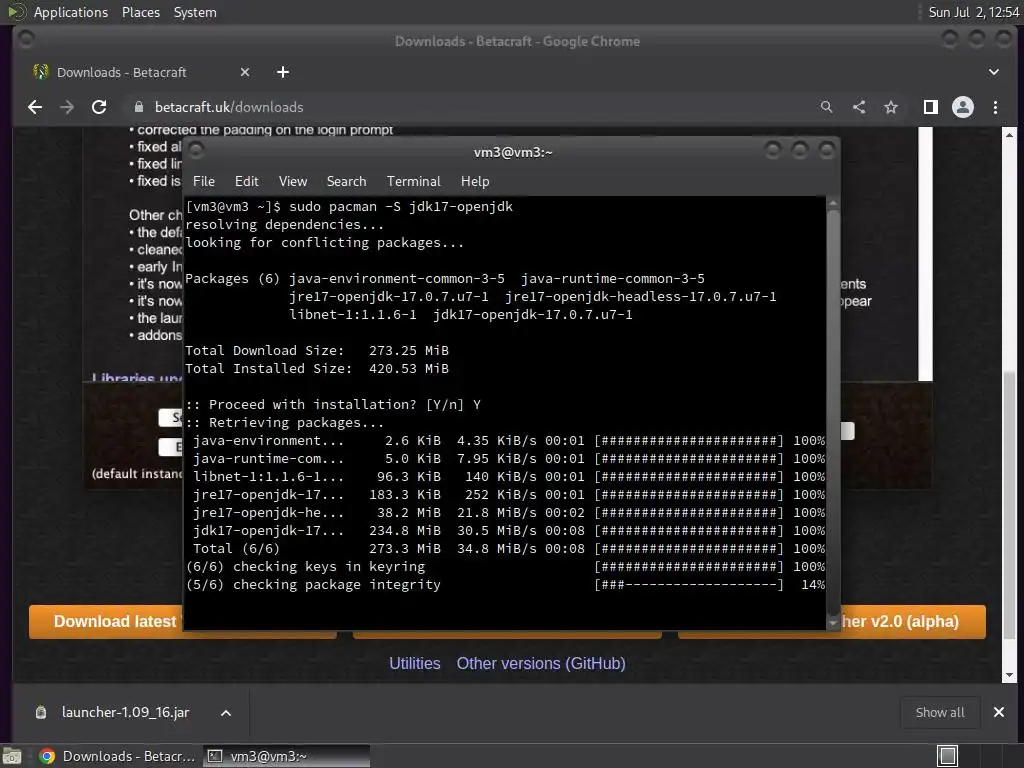Open terminal Edit menu
1024x768 pixels.
click(246, 182)
